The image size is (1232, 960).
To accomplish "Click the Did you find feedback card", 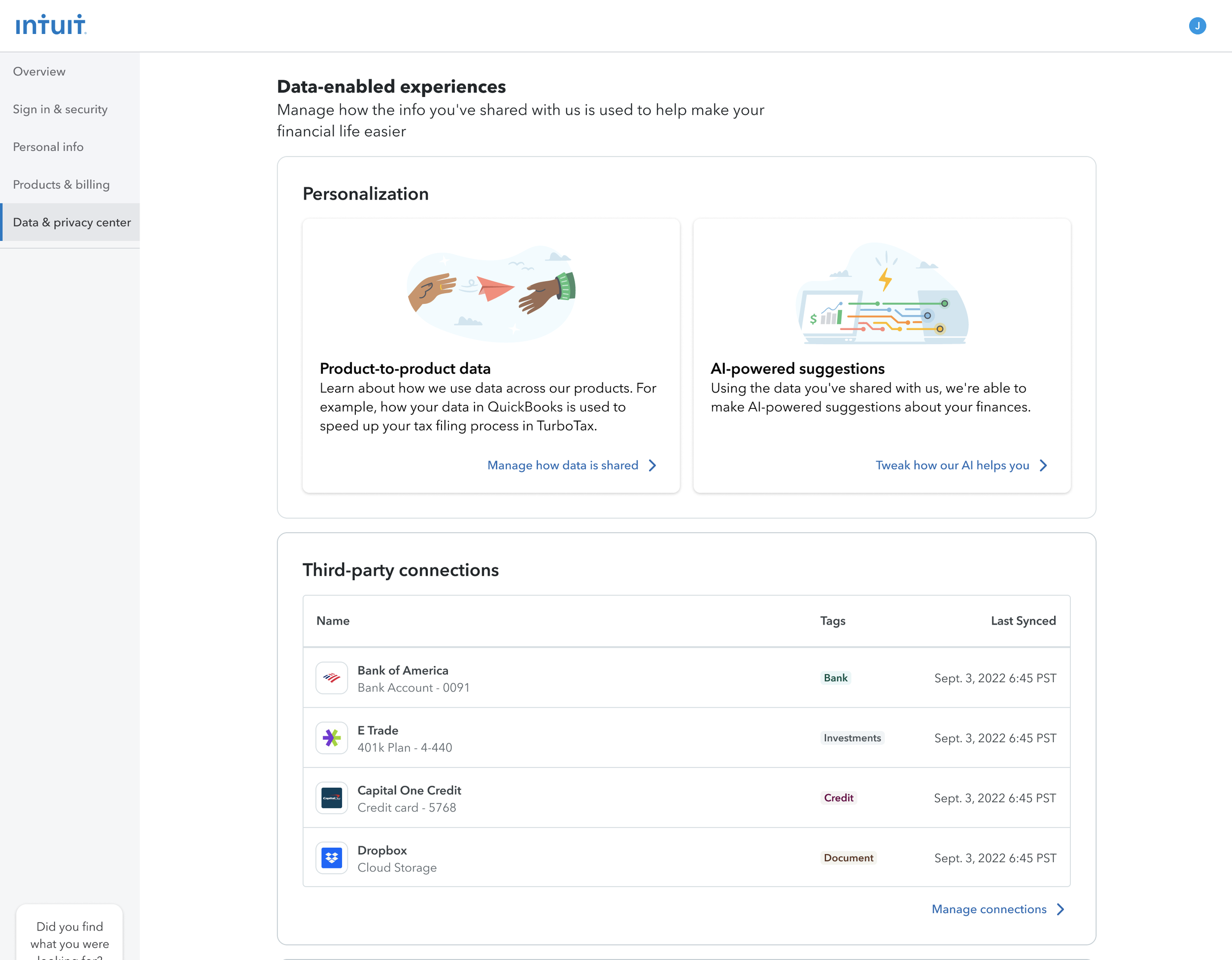I will [x=69, y=932].
